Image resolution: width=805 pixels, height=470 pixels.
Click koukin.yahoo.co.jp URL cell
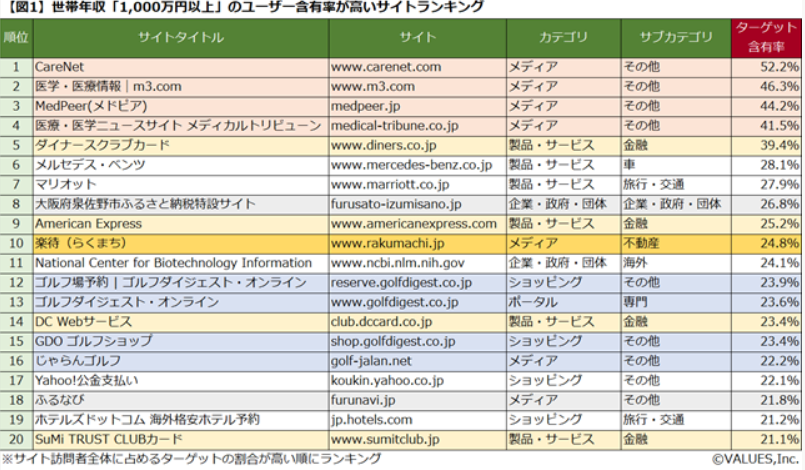417,381
